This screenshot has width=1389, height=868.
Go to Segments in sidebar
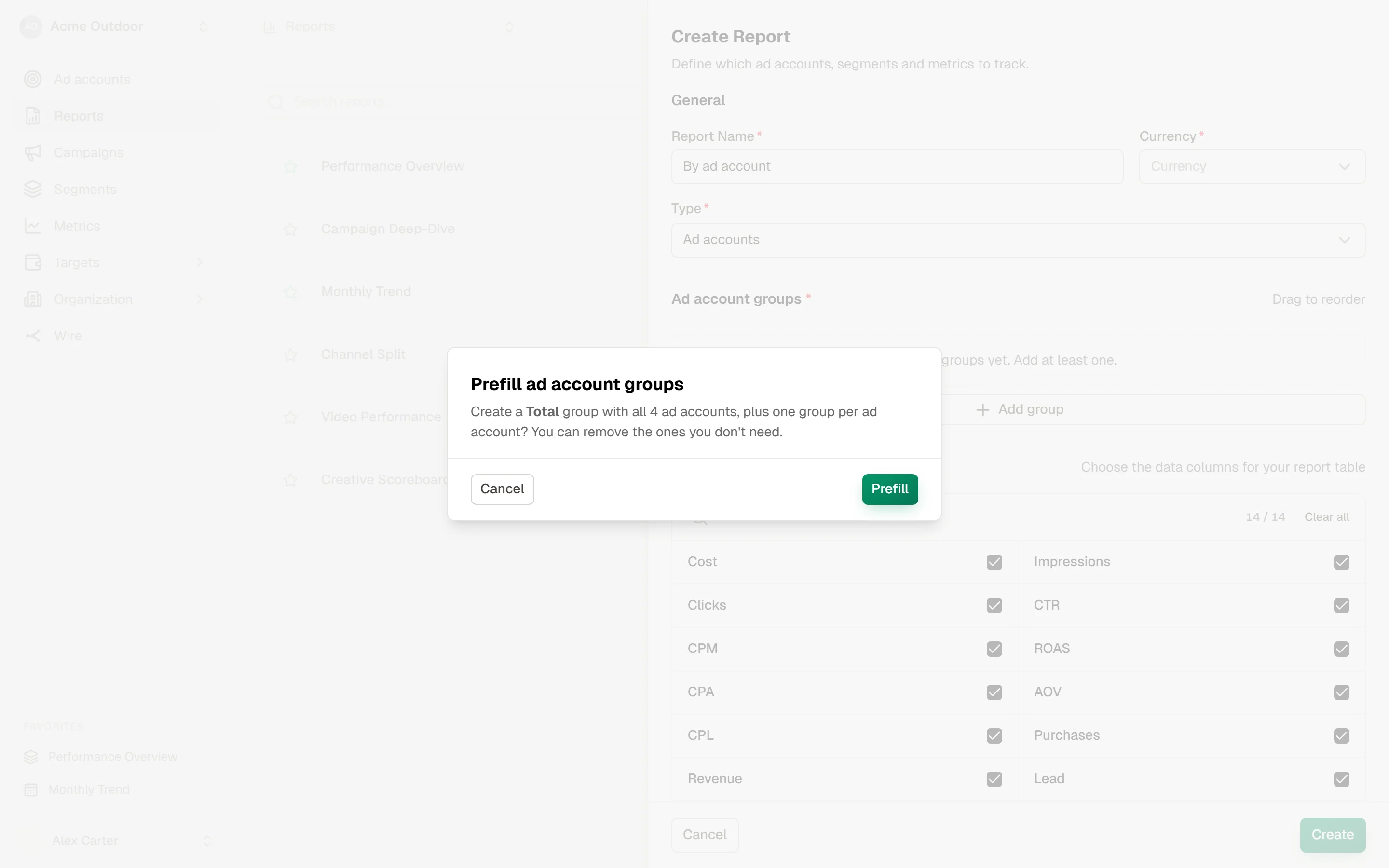[115, 190]
